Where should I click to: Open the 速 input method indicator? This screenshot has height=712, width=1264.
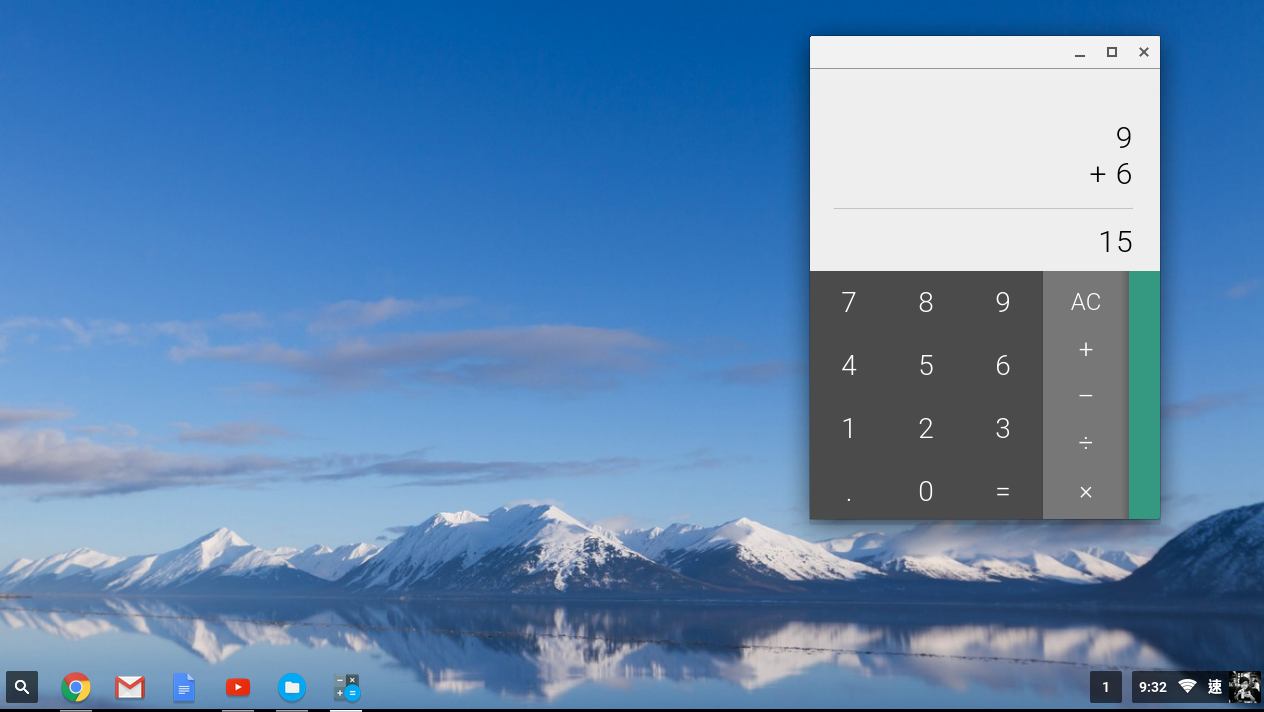(x=1214, y=687)
